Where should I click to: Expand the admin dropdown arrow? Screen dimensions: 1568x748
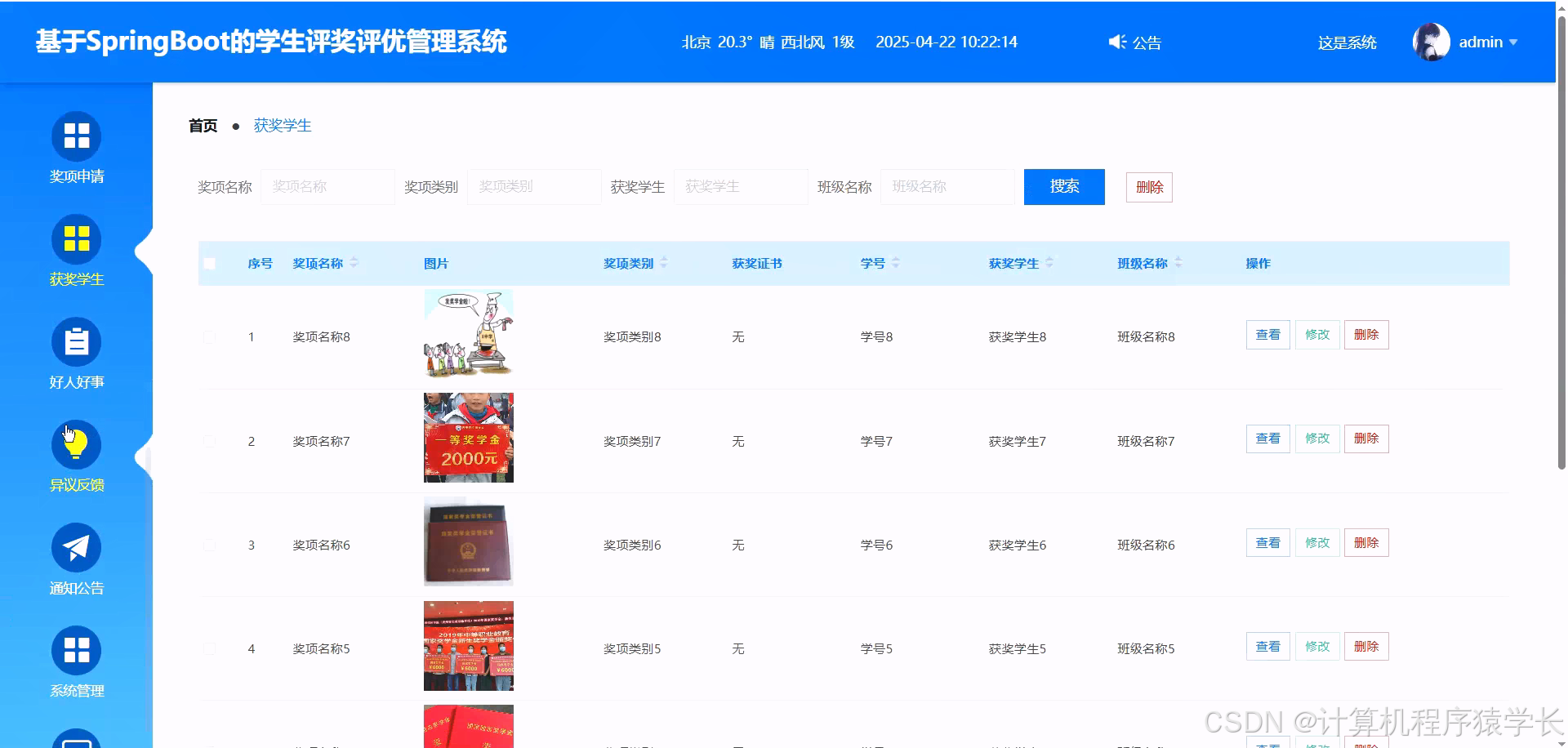[x=1513, y=42]
